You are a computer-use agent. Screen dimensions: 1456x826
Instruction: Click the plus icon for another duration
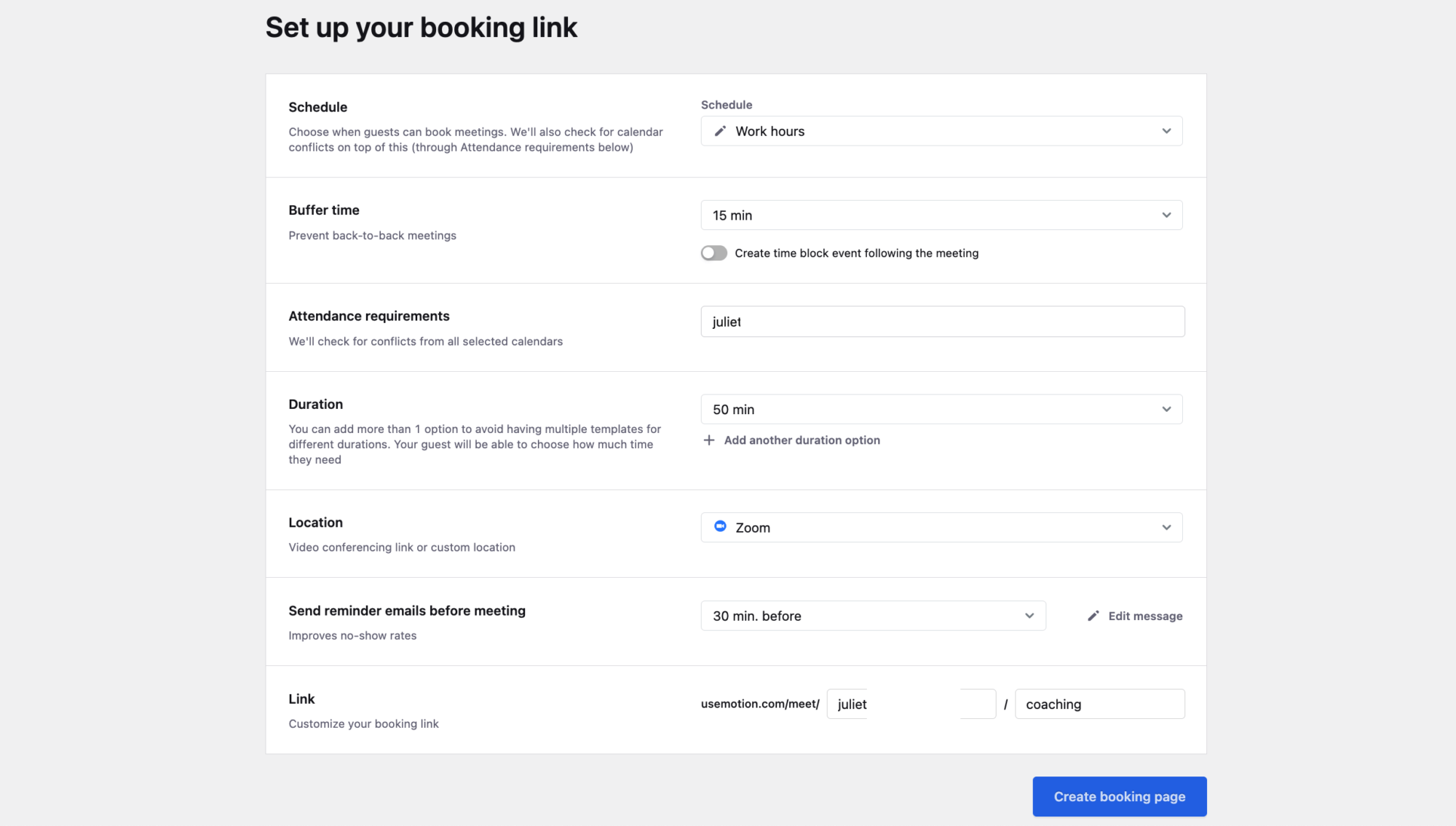[x=709, y=440]
